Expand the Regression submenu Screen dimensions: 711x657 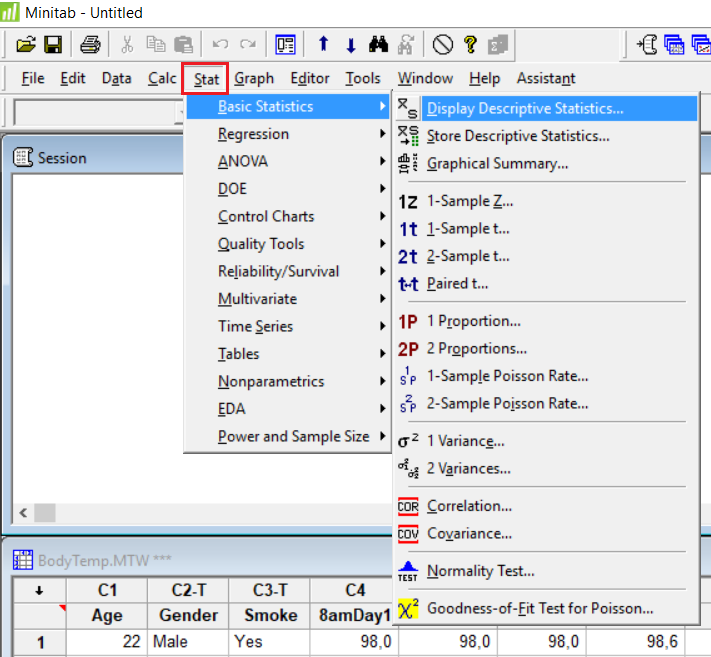click(287, 134)
